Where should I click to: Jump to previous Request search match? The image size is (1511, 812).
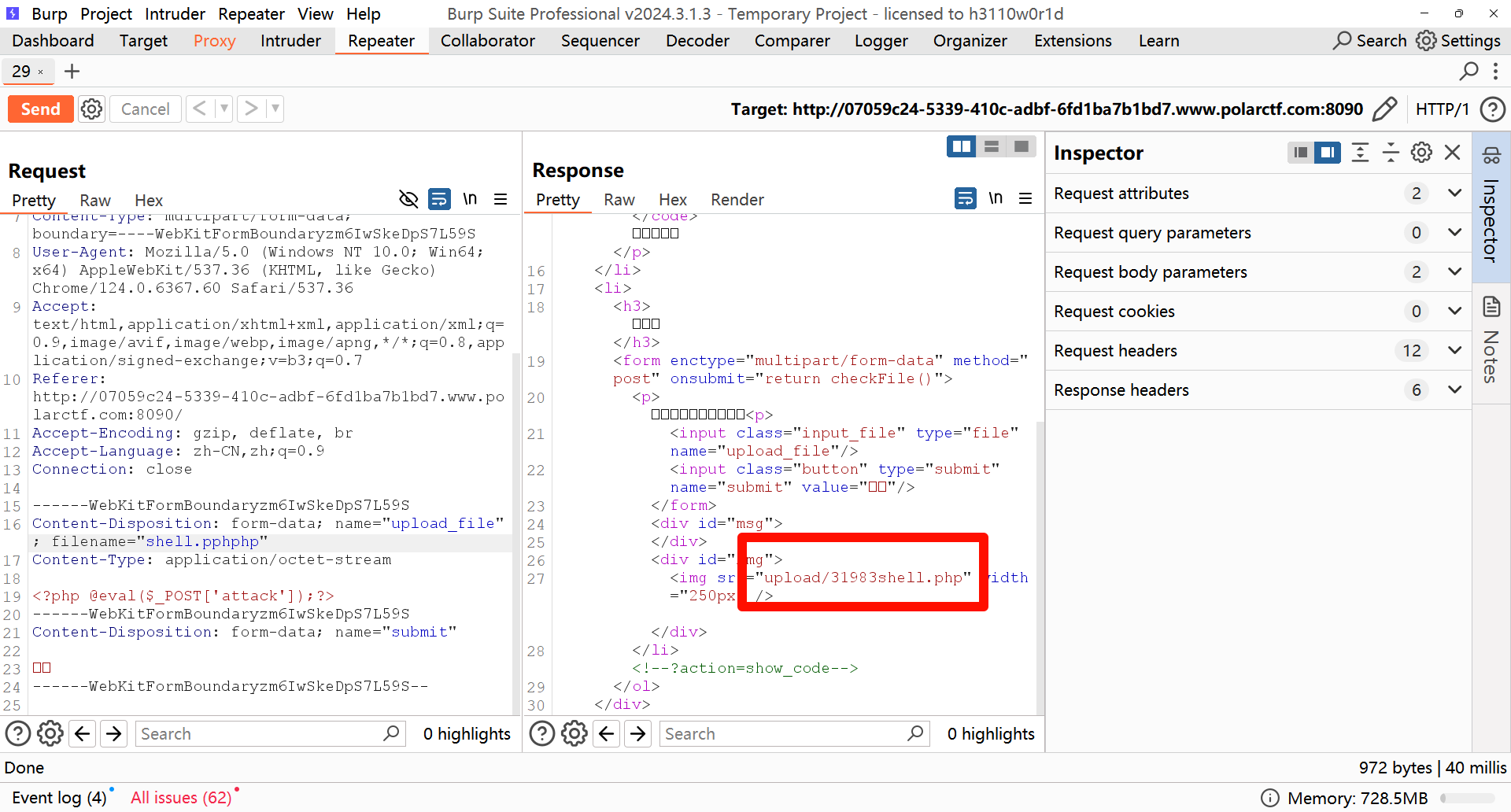click(83, 734)
